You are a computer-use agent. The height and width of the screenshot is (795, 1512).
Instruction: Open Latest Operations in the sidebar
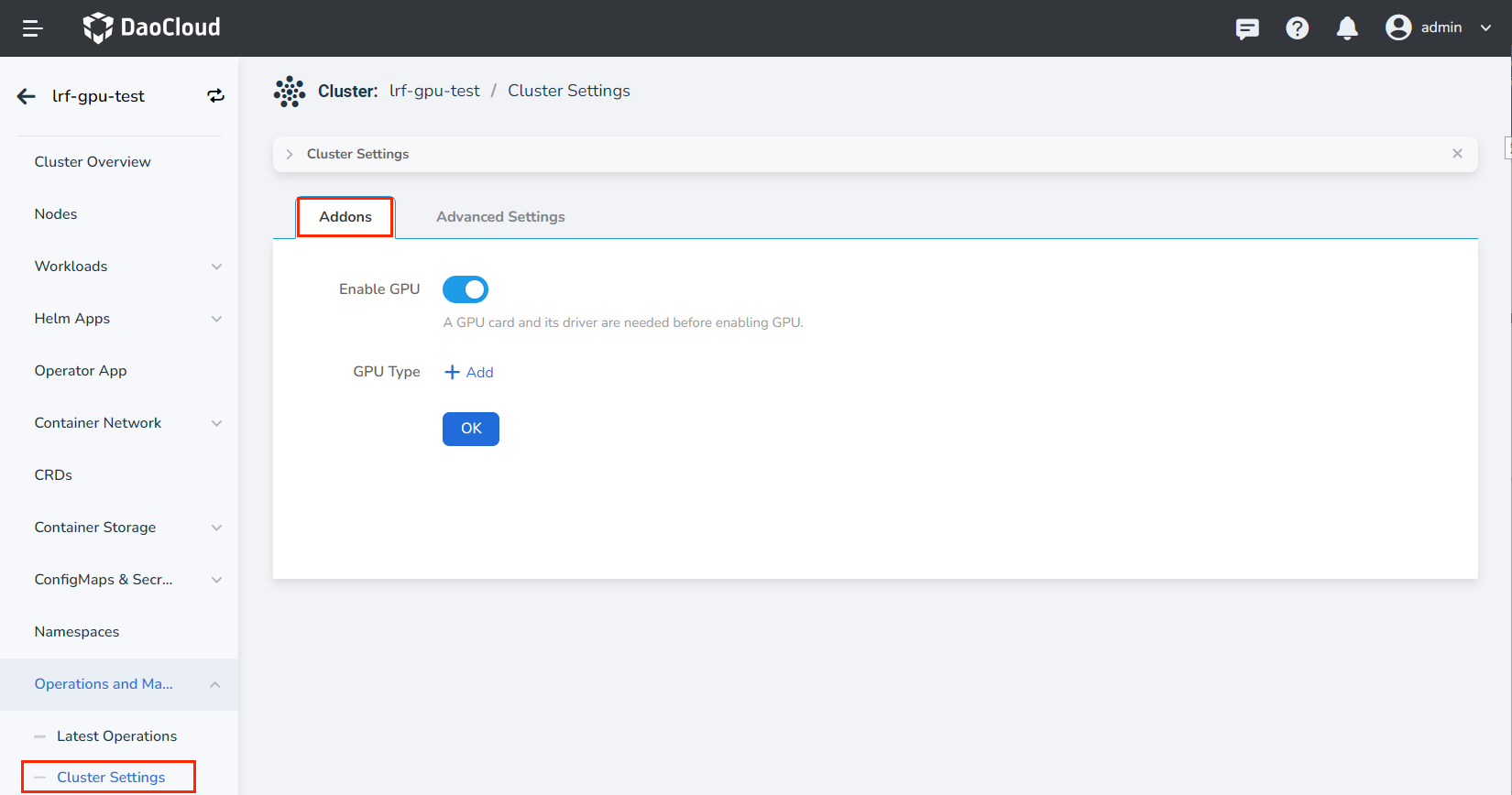pyautogui.click(x=116, y=736)
